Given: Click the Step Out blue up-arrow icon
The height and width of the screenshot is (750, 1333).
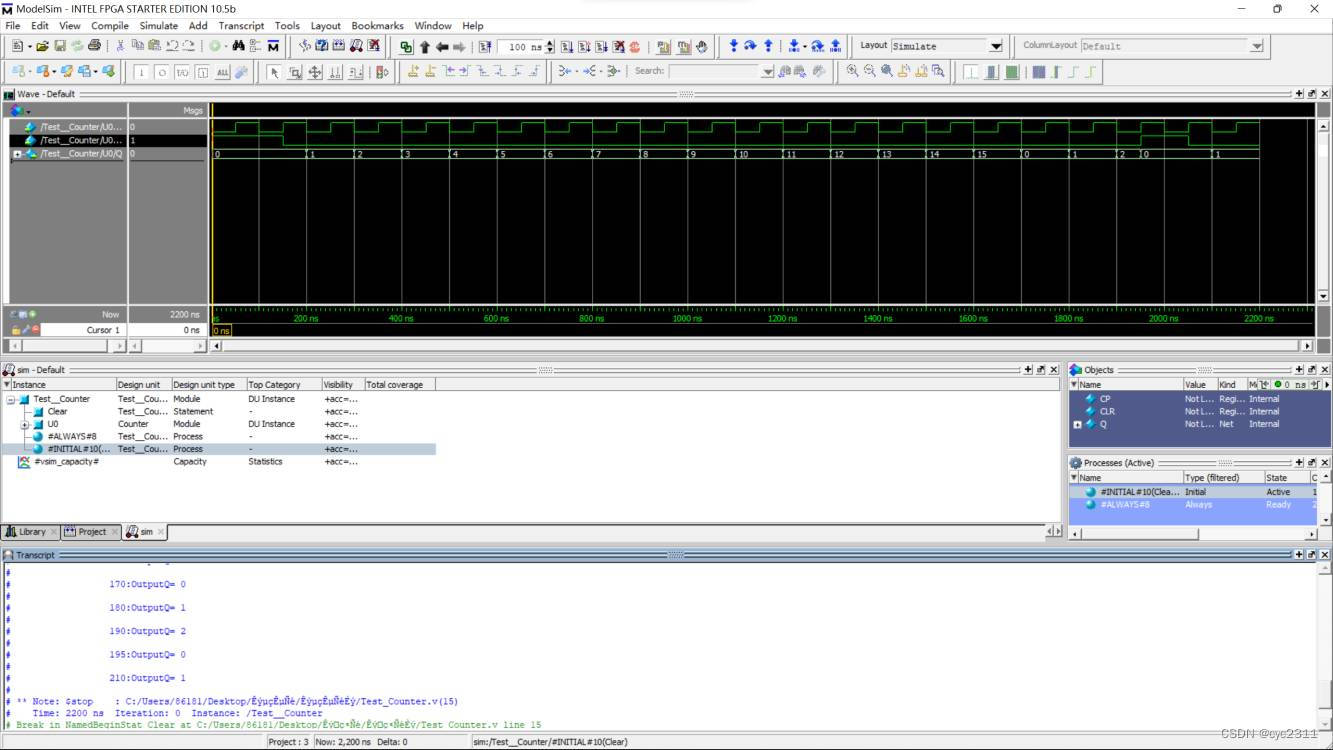Looking at the screenshot, I should point(768,46).
